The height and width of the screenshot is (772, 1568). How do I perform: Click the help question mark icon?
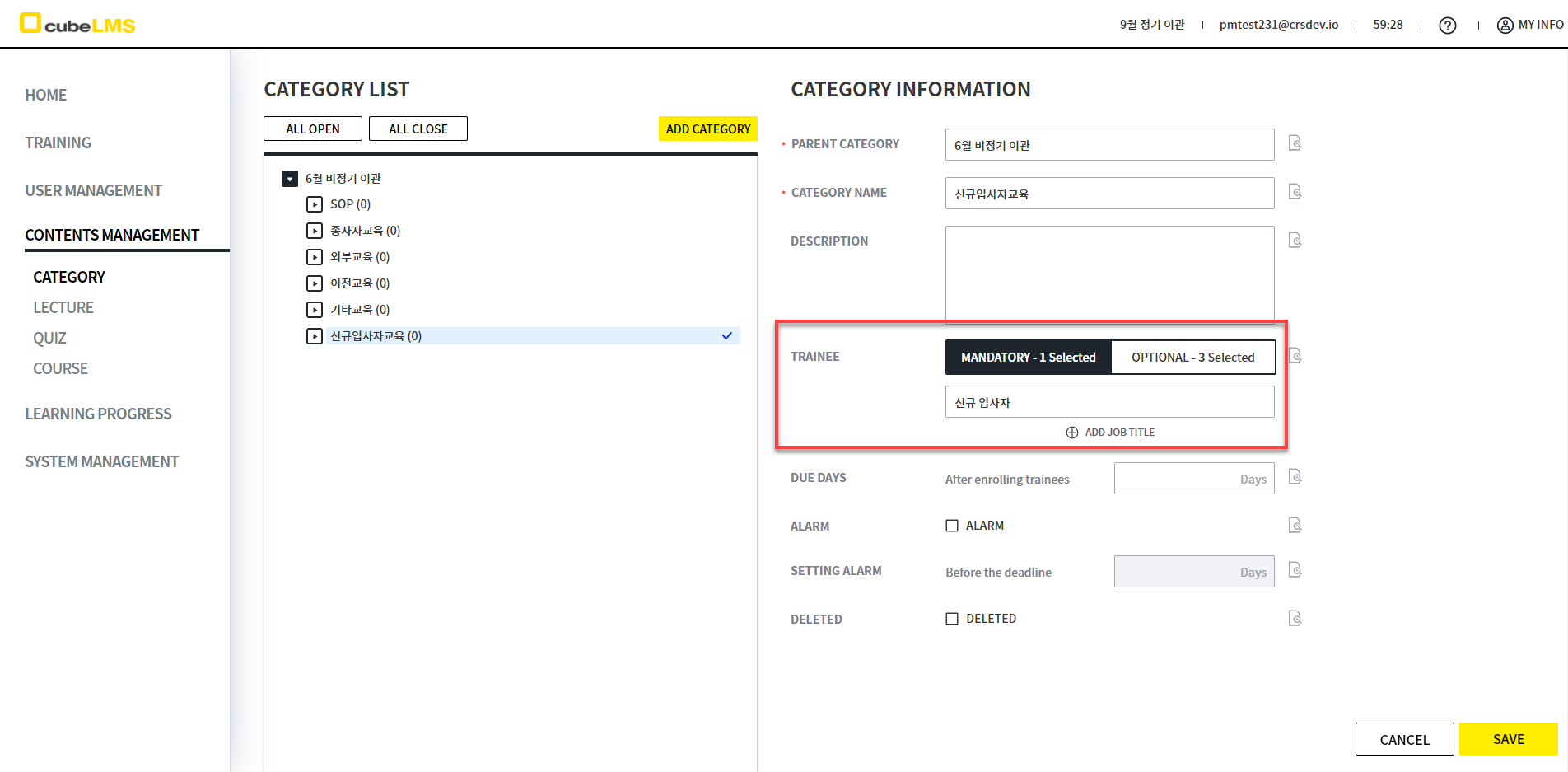coord(1447,26)
